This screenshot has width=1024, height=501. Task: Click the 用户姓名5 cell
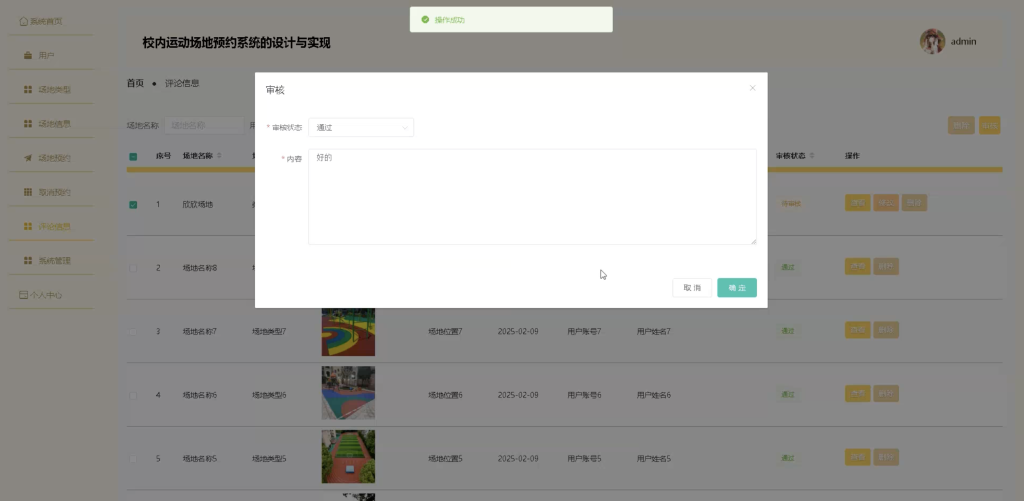pos(654,459)
